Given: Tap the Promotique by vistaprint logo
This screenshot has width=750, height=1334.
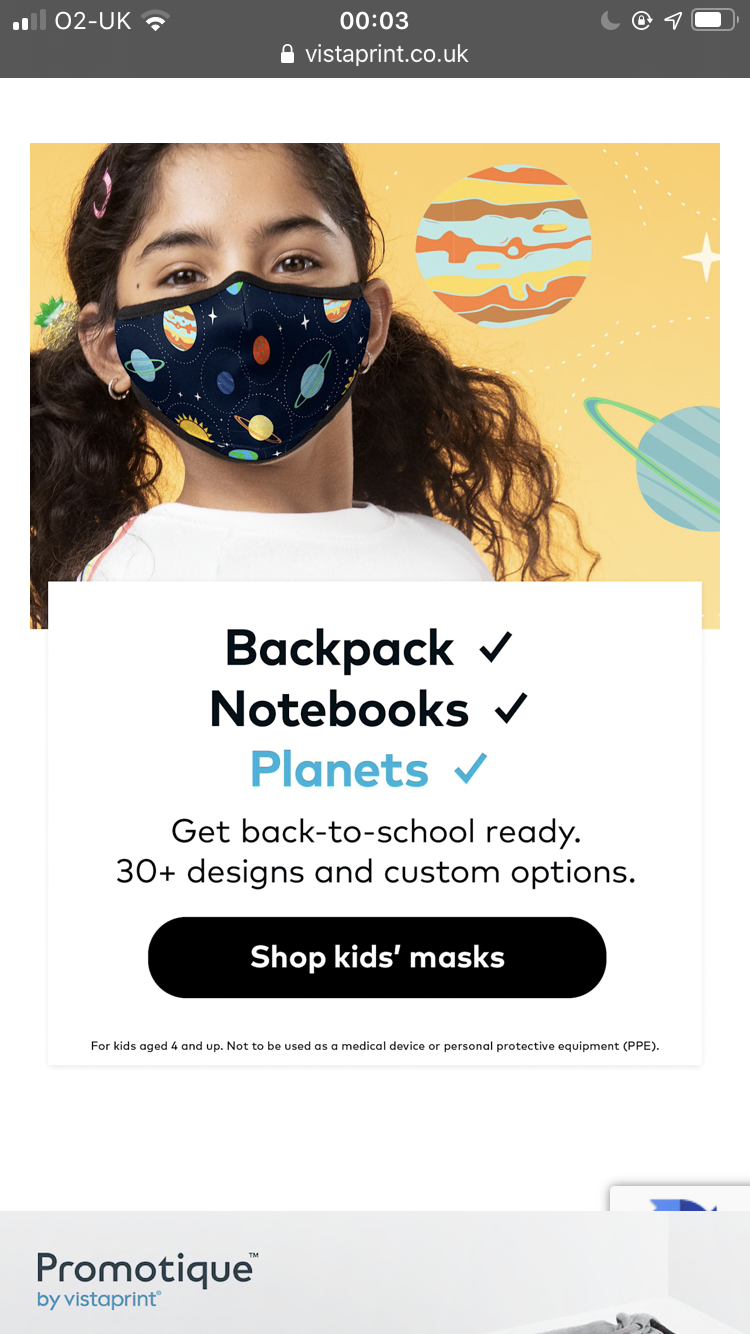Looking at the screenshot, I should point(147,1279).
